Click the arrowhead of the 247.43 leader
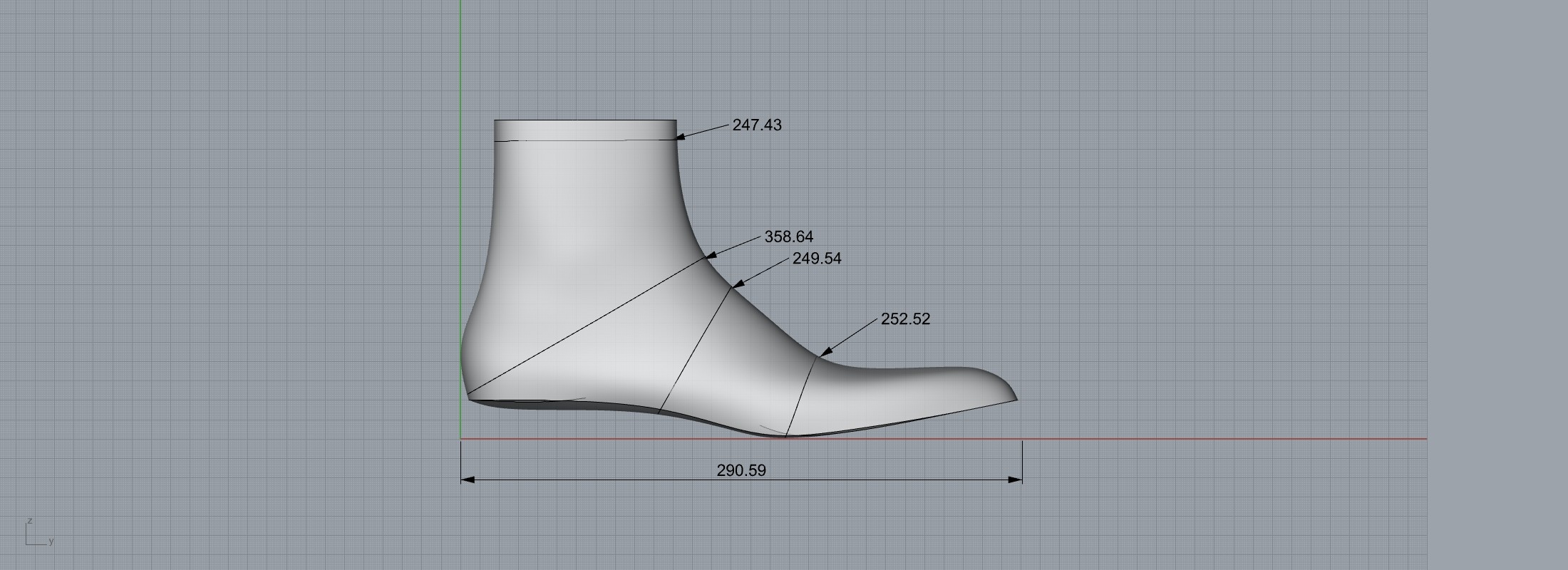The height and width of the screenshot is (570, 1568). 681,137
